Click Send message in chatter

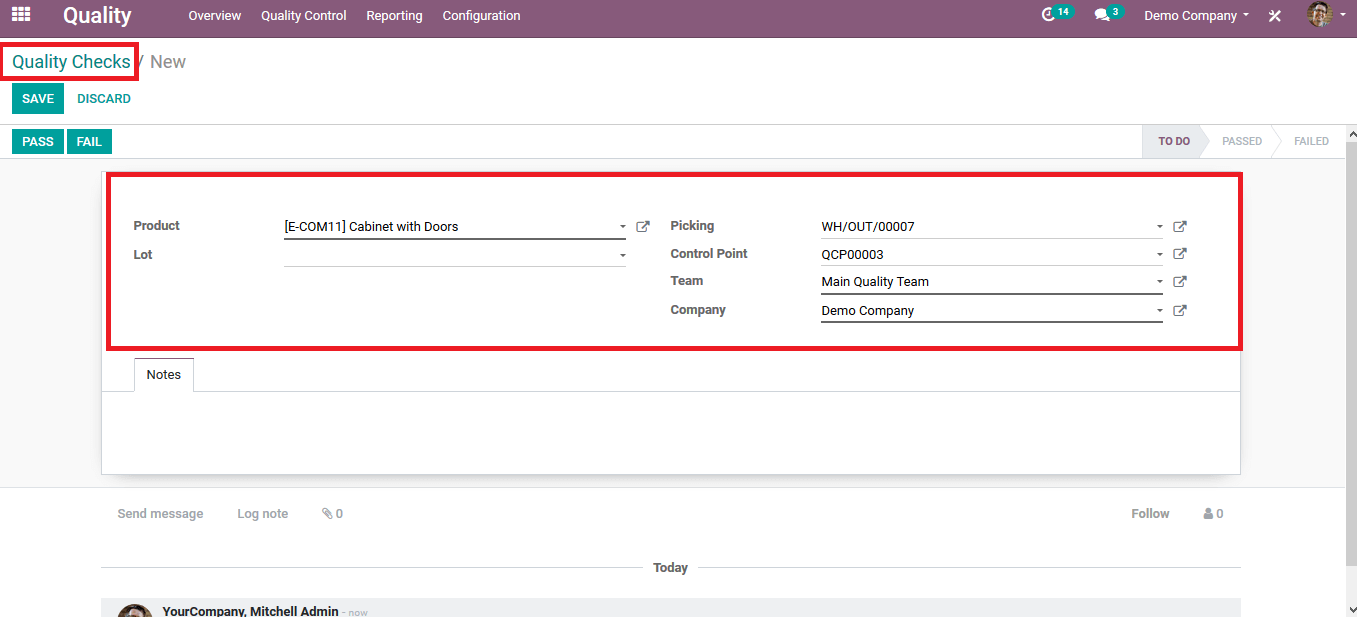(x=160, y=514)
